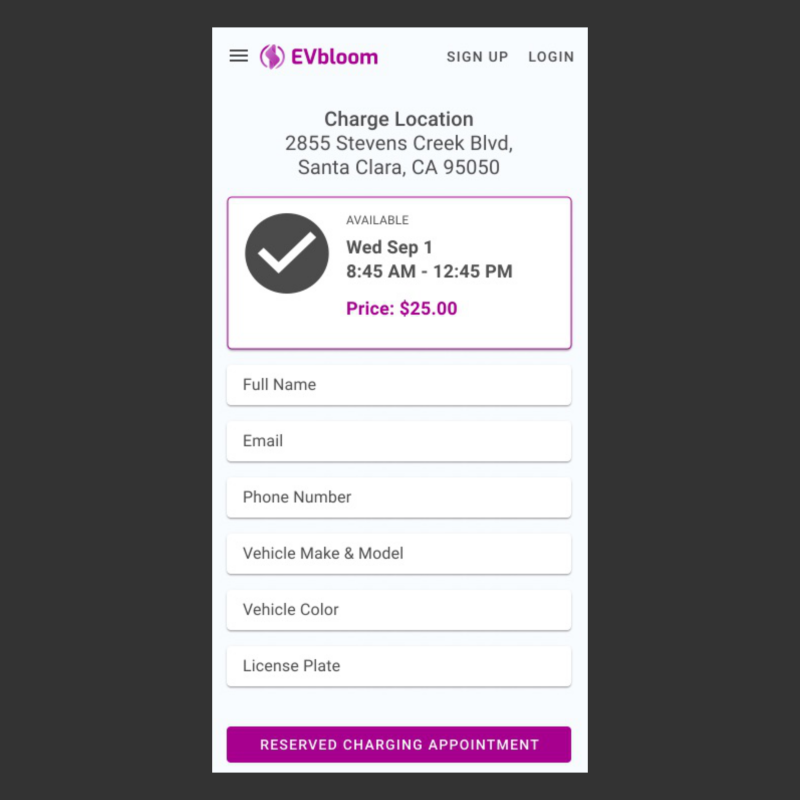Viewport: 800px width, 800px height.
Task: Focus the Full Name field
Action: click(399, 385)
